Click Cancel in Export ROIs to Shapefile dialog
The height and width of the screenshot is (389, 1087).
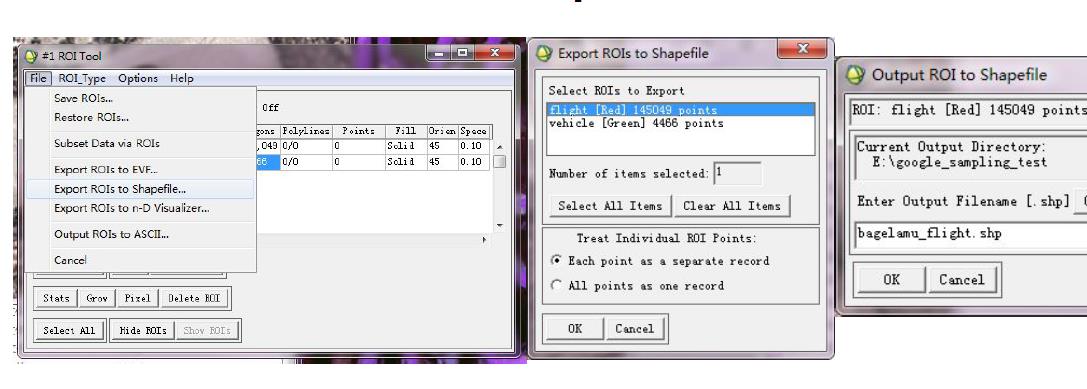coord(634,329)
